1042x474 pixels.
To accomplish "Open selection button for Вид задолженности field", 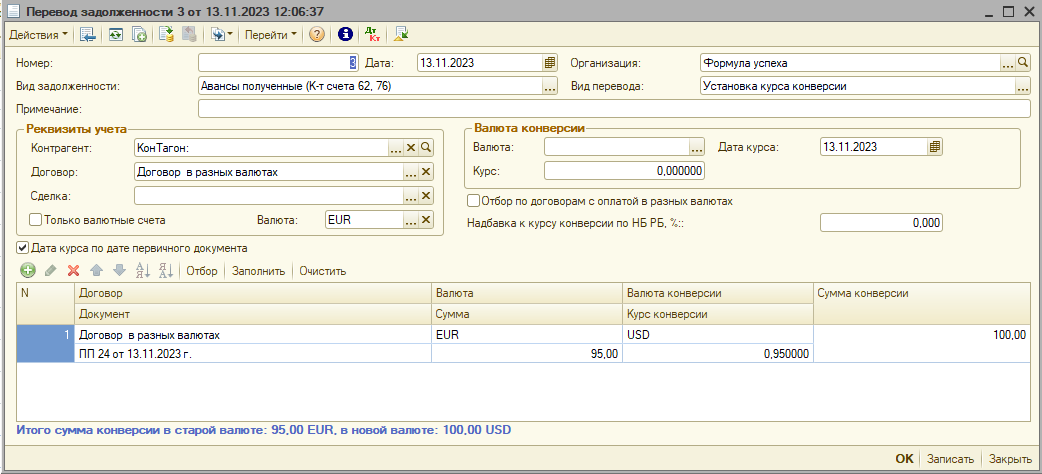I will point(549,86).
